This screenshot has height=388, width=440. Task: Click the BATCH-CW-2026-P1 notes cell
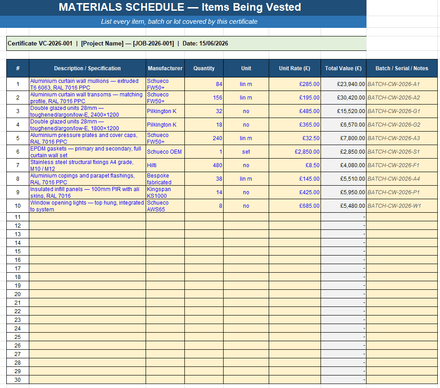[x=402, y=192]
